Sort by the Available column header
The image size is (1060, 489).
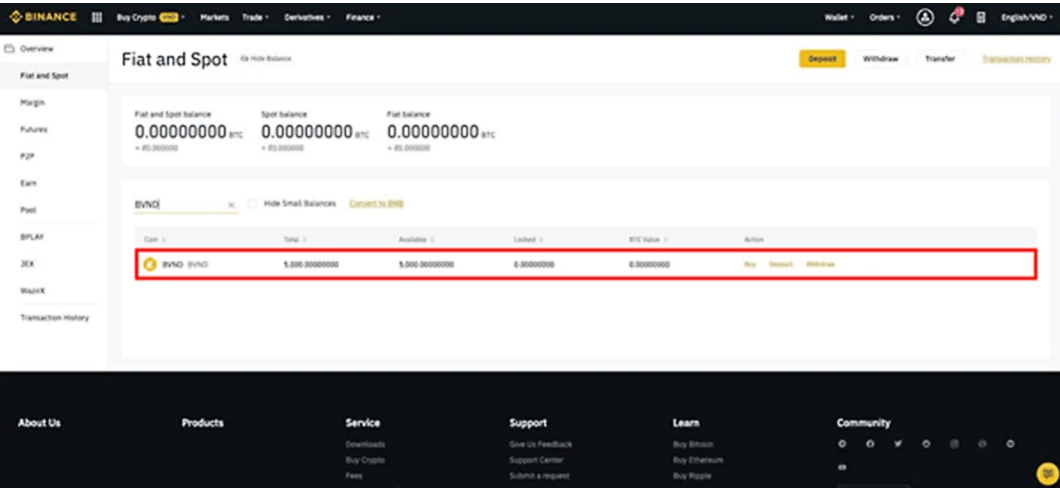point(416,240)
